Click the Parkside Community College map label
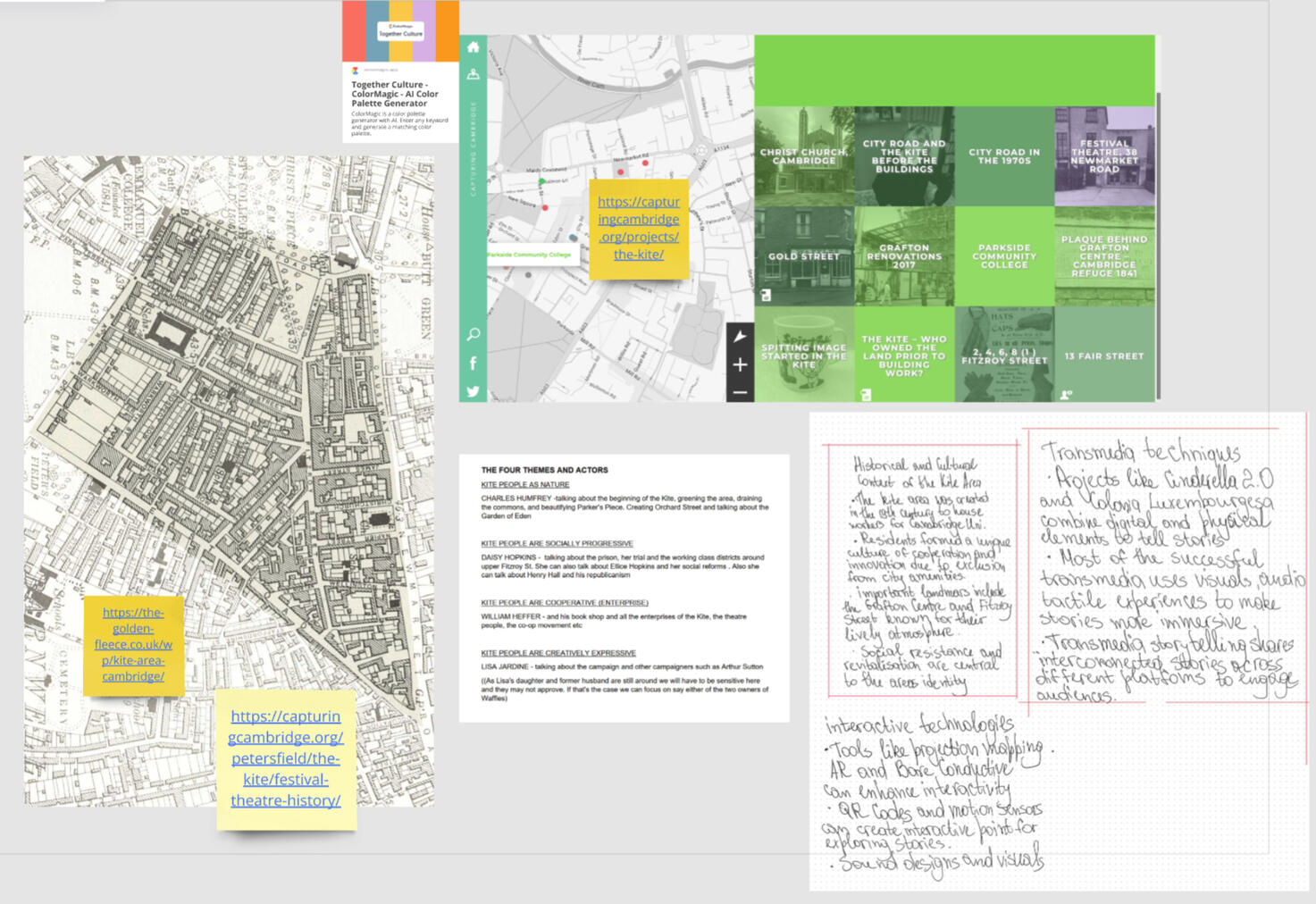This screenshot has width=1316, height=904. (530, 255)
